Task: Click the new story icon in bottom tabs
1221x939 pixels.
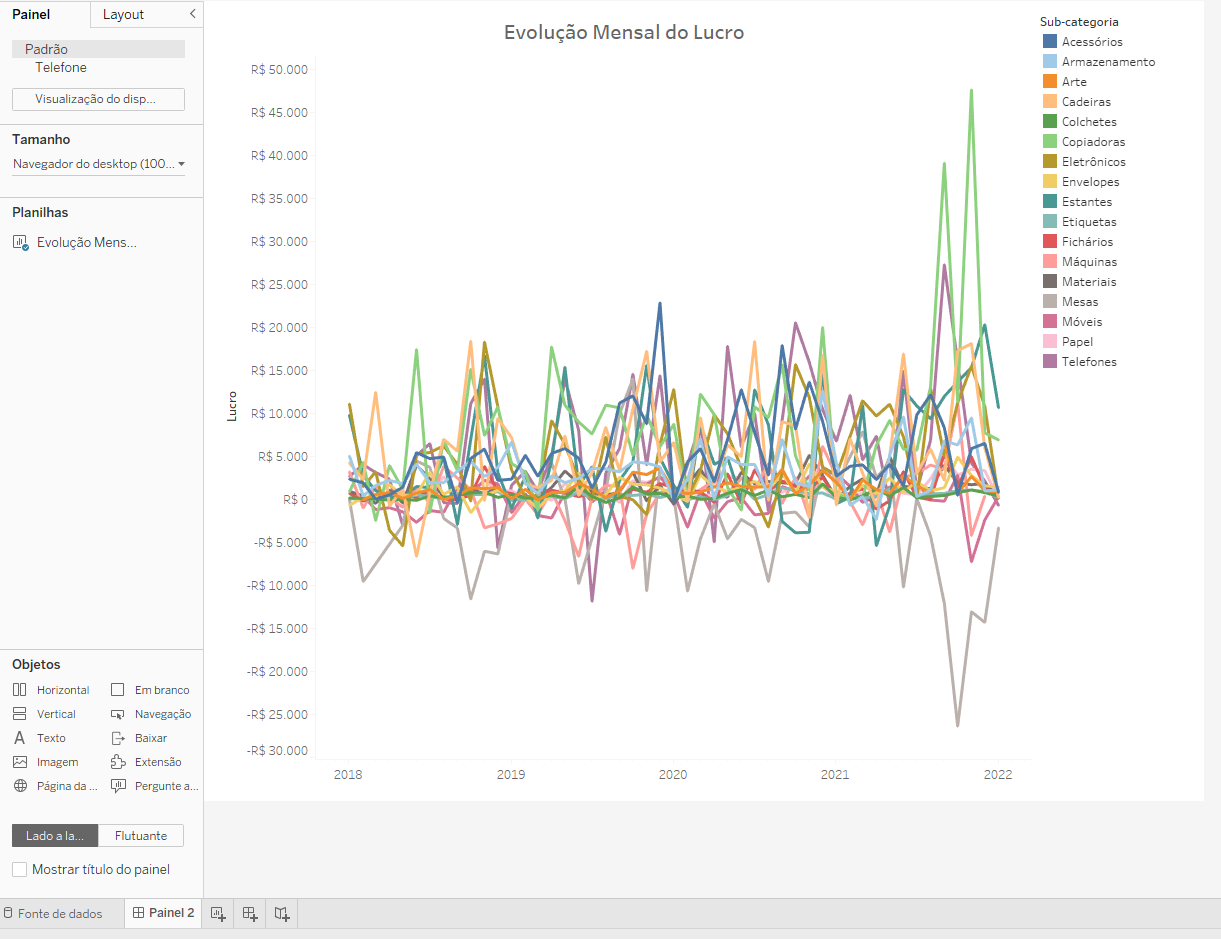Action: point(283,913)
